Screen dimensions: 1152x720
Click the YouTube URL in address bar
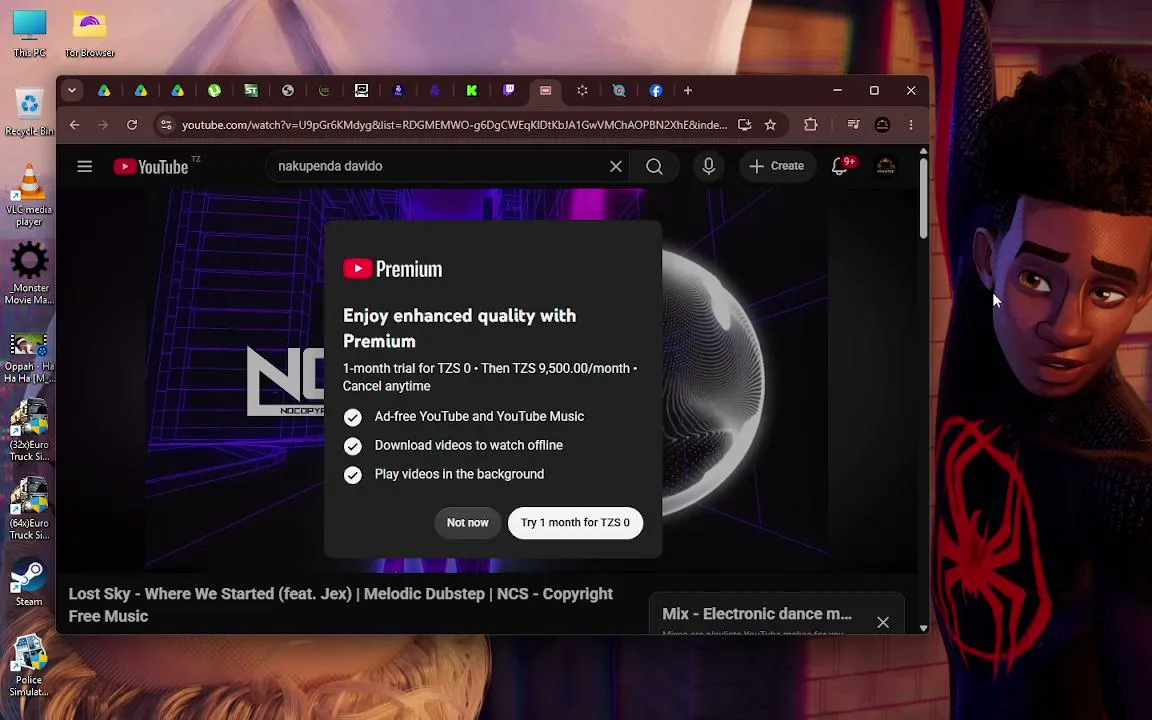(x=454, y=125)
